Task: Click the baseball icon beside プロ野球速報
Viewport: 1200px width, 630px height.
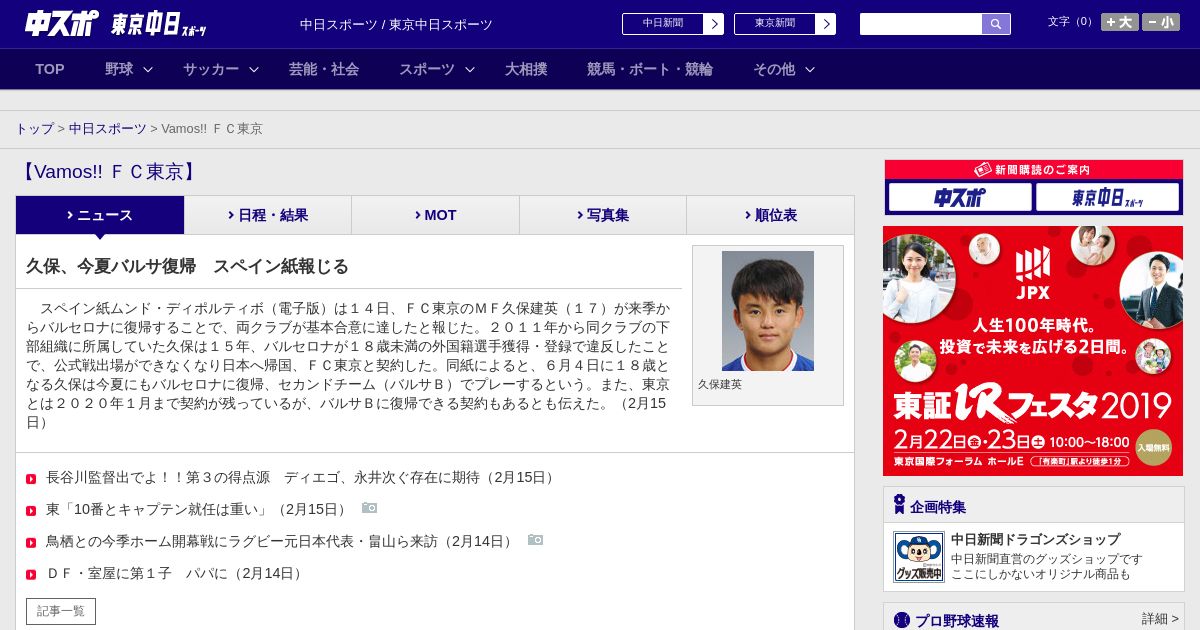Action: point(902,620)
